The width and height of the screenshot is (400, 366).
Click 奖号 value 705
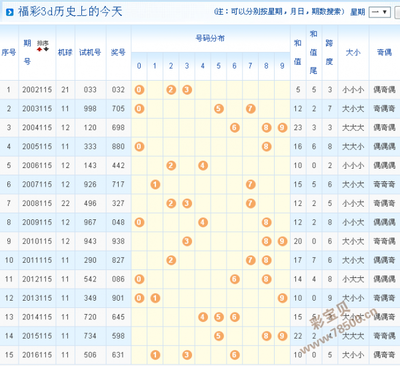[118, 109]
